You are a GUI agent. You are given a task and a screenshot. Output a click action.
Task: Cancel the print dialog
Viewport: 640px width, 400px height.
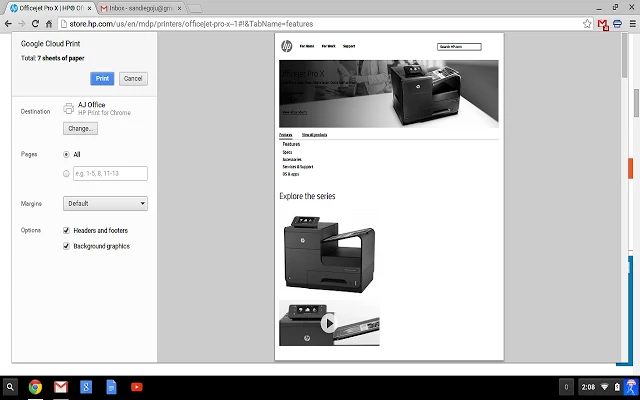(133, 79)
